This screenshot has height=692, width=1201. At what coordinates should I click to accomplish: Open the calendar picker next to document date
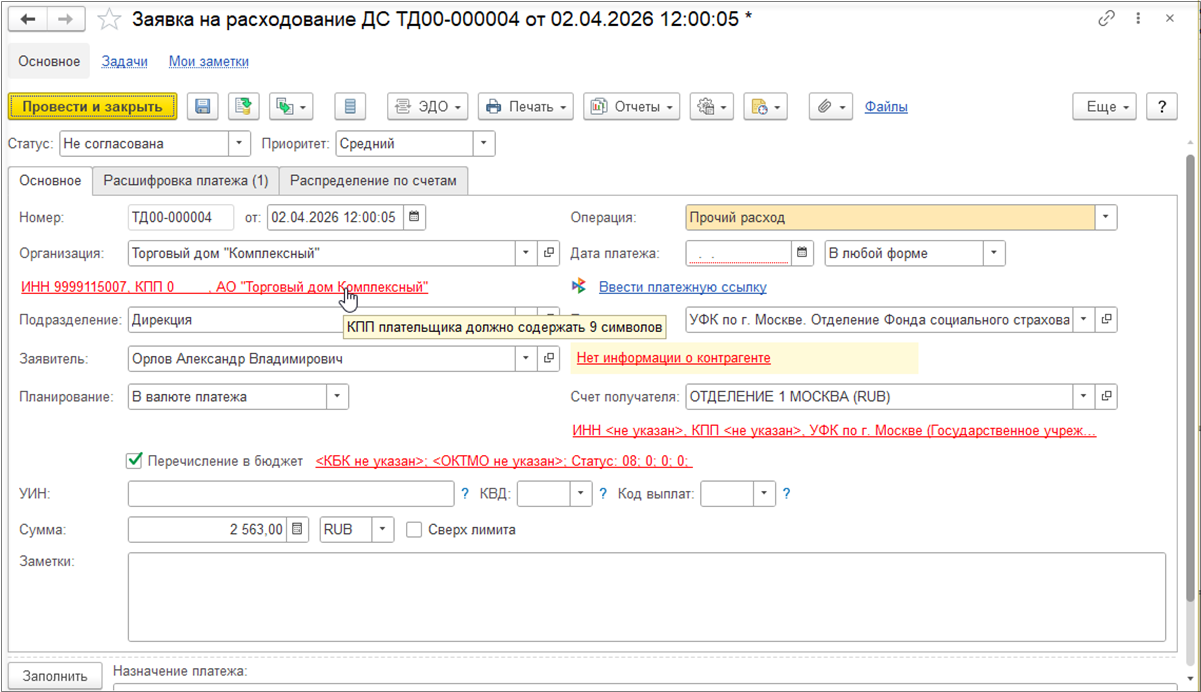[x=415, y=217]
